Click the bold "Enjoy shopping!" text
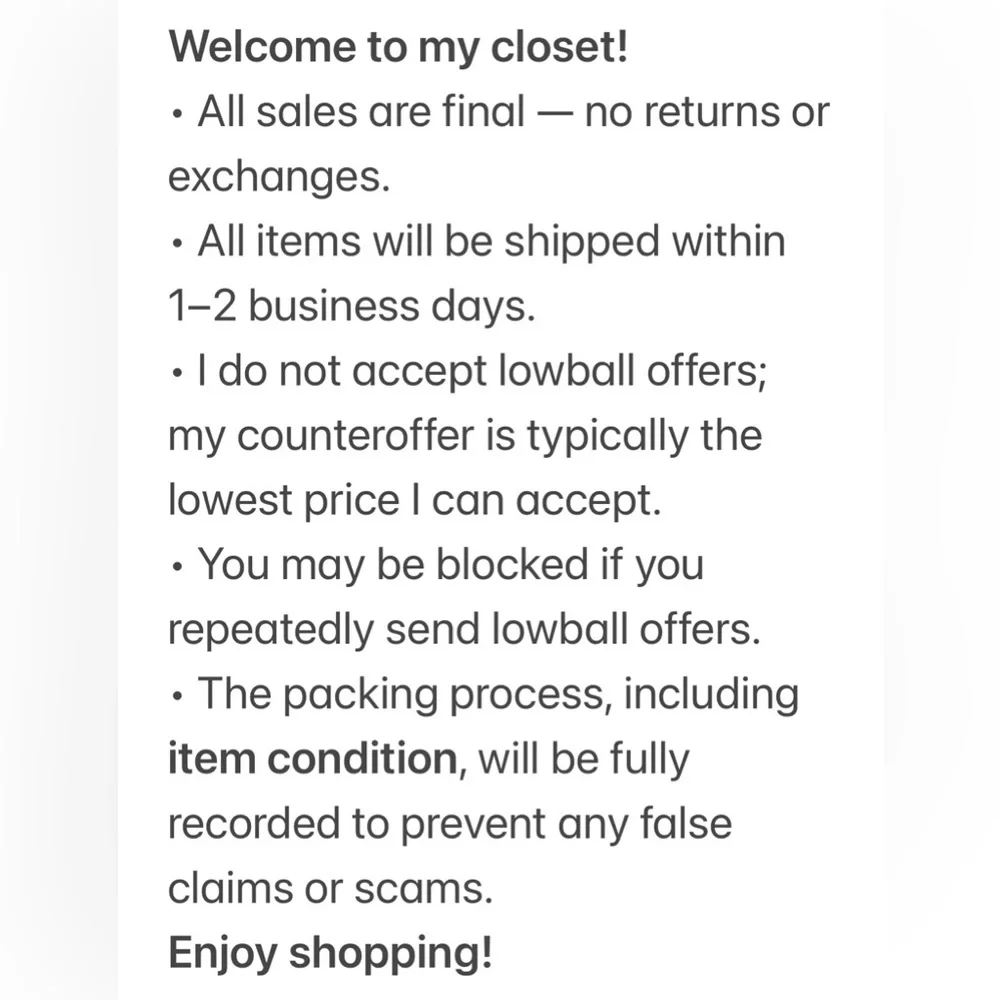This screenshot has height=1000, width=1000. (330, 954)
